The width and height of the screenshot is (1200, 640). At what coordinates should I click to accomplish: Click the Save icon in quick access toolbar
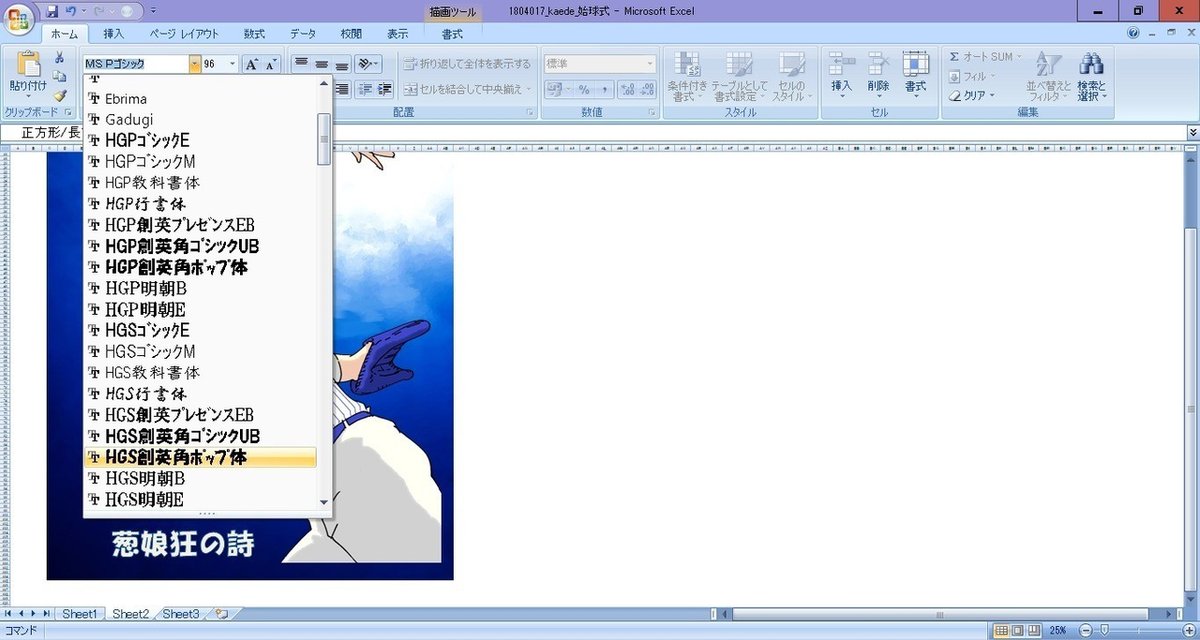[53, 11]
